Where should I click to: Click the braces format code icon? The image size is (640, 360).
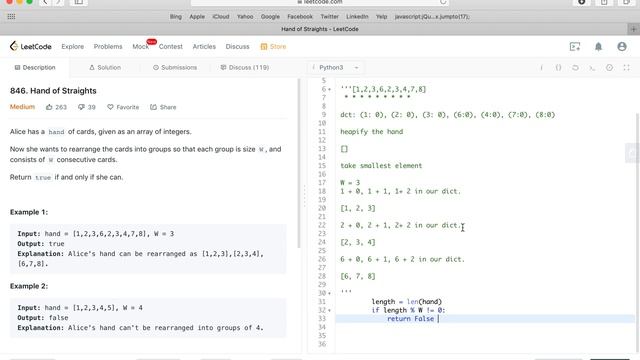558,68
